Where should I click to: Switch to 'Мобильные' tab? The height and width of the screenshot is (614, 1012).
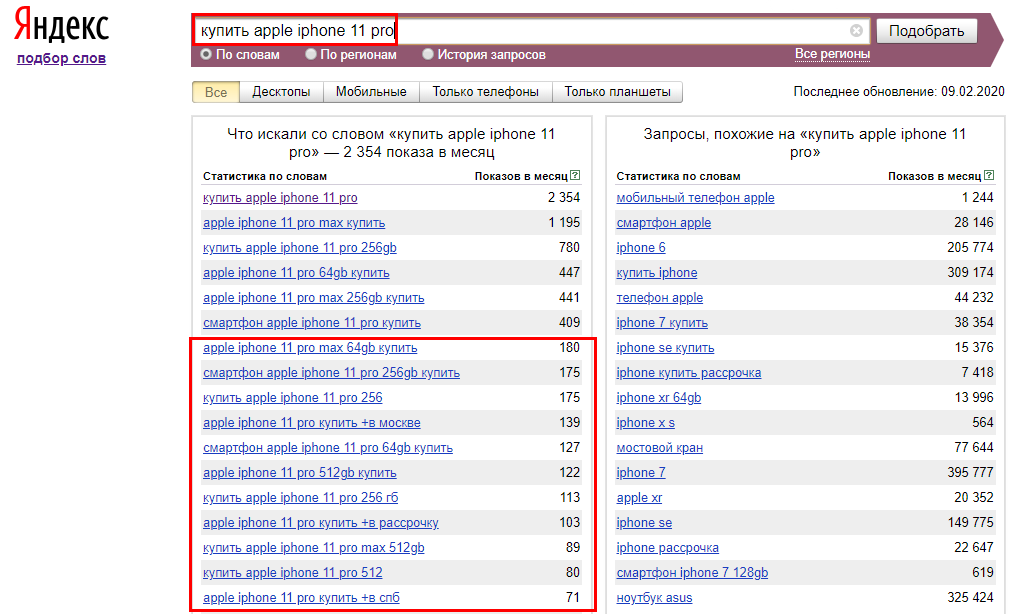click(x=371, y=92)
